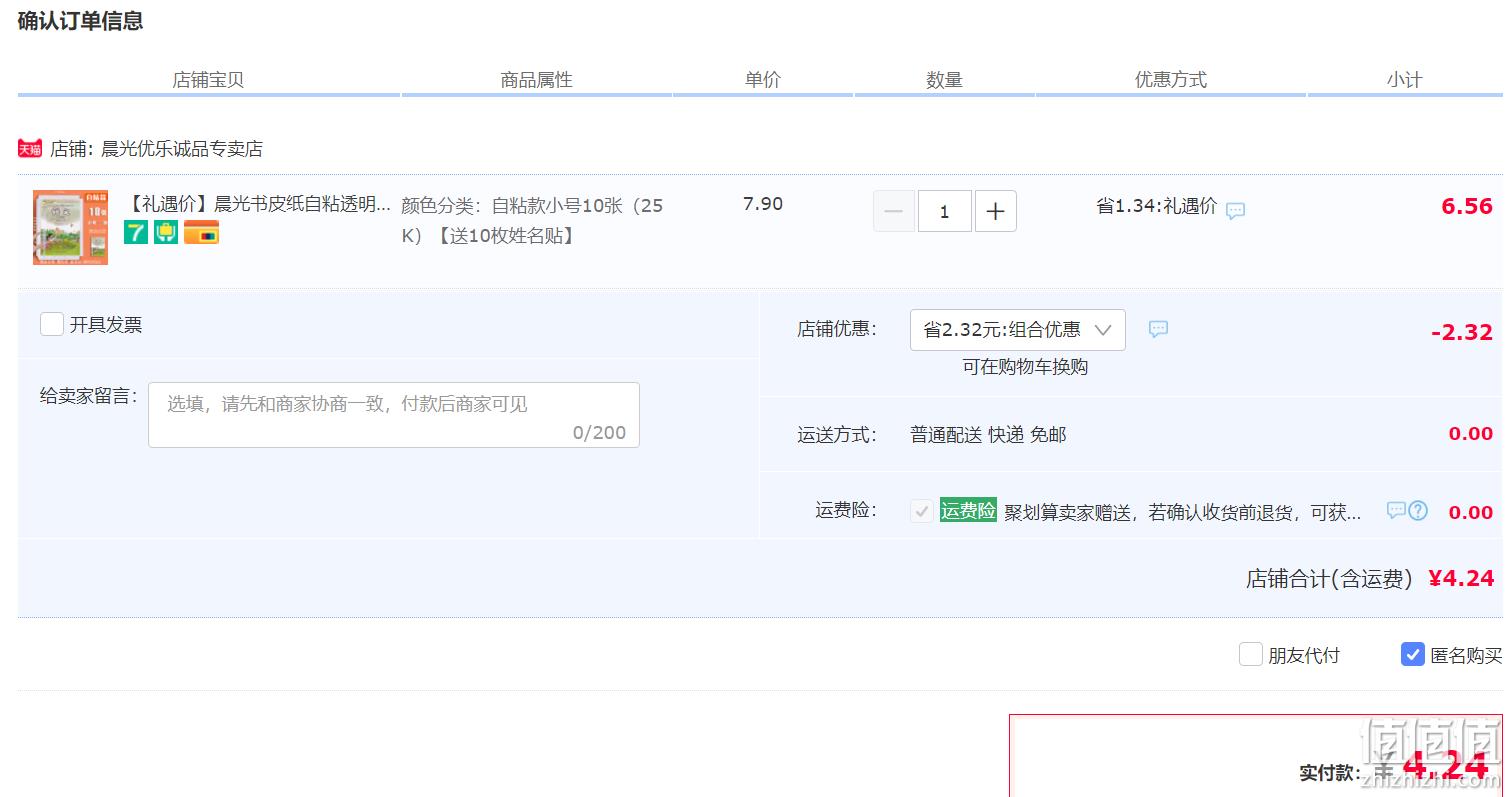Check the 朋友代付 option

coord(1250,654)
